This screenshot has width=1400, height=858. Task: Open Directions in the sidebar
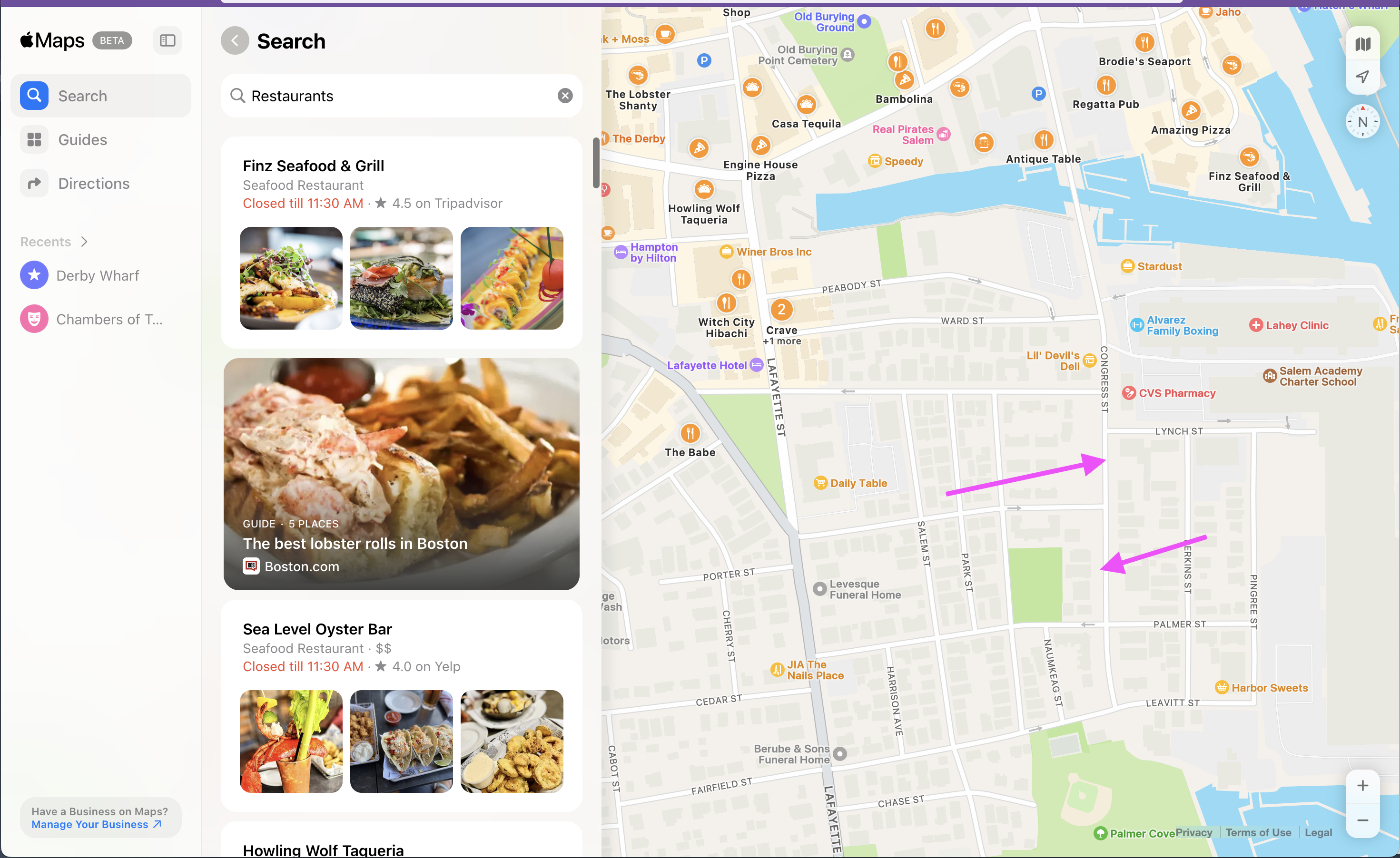[x=100, y=184]
